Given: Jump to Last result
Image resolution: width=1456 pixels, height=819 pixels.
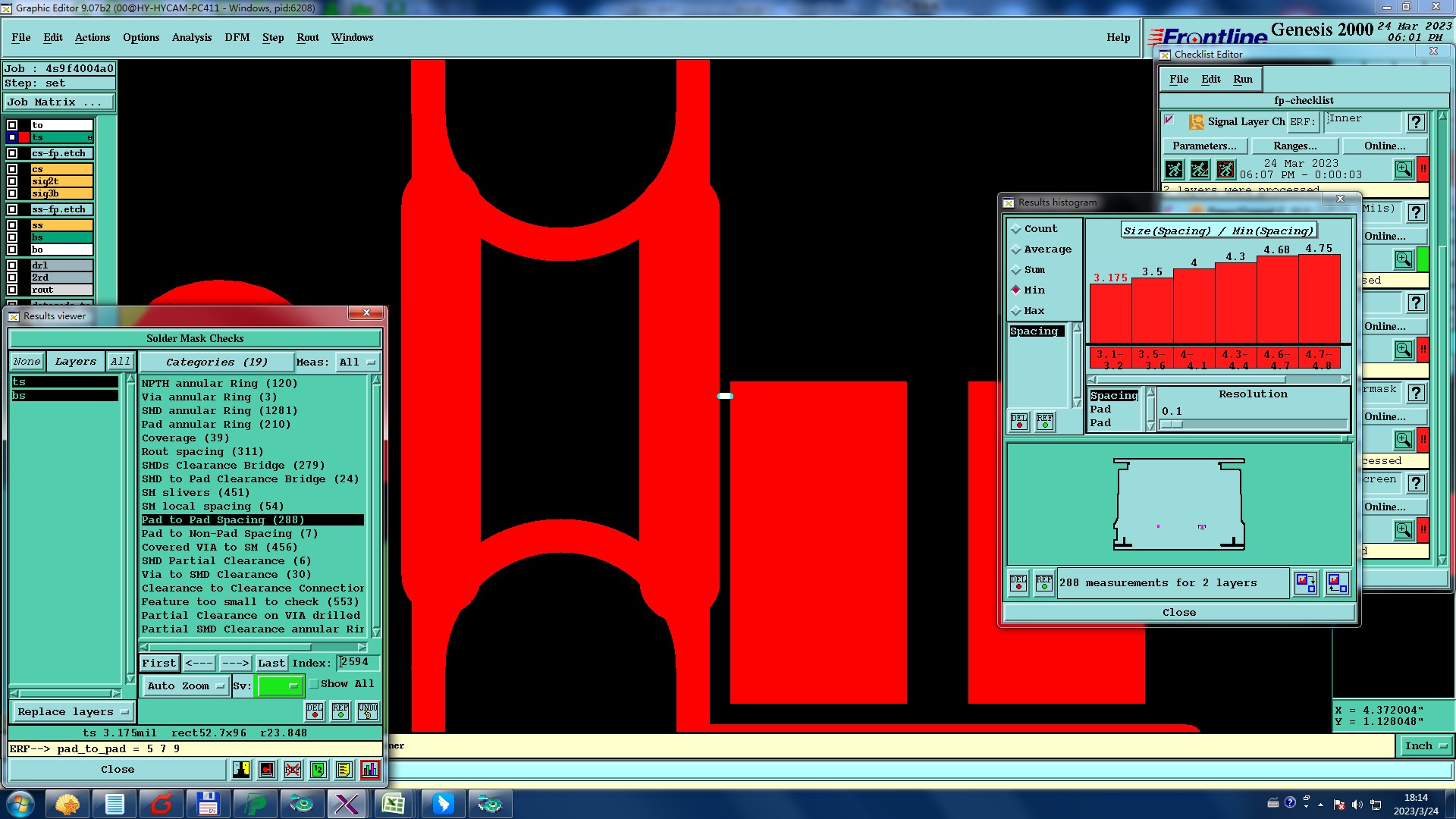Looking at the screenshot, I should click(x=271, y=664).
